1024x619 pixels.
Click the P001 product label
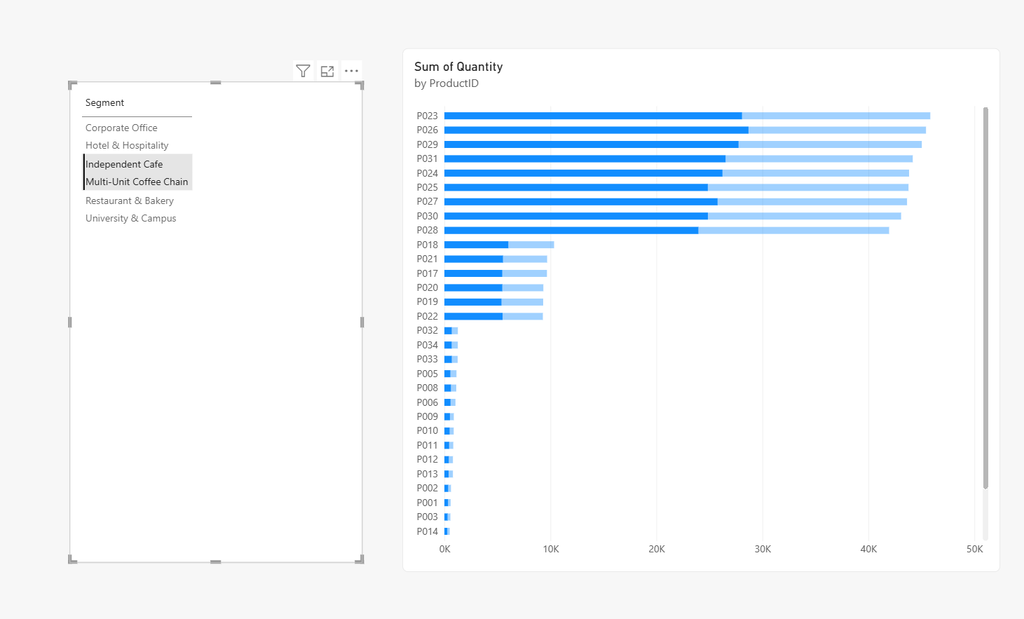pos(427,503)
